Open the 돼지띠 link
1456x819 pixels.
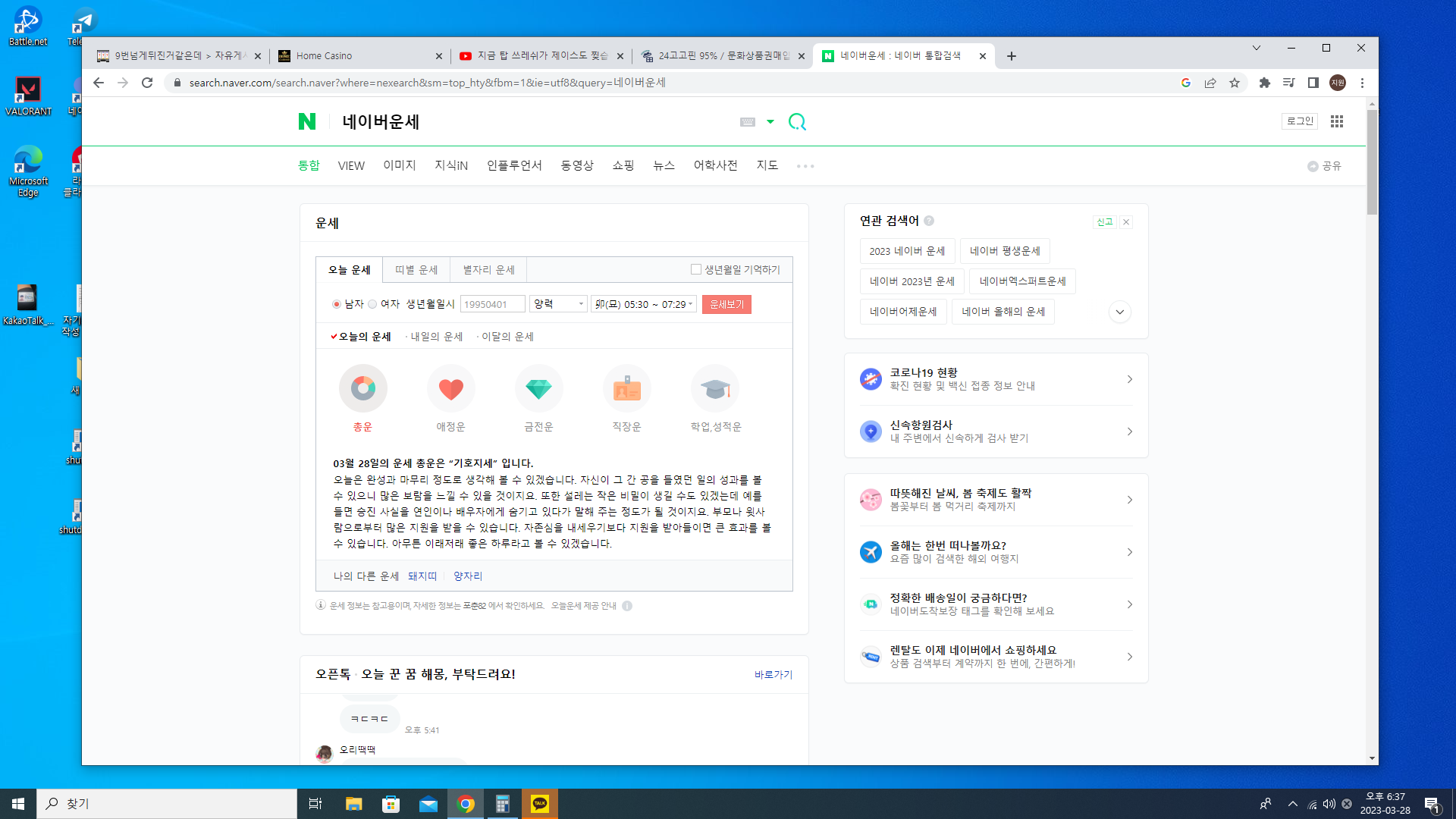click(x=422, y=576)
